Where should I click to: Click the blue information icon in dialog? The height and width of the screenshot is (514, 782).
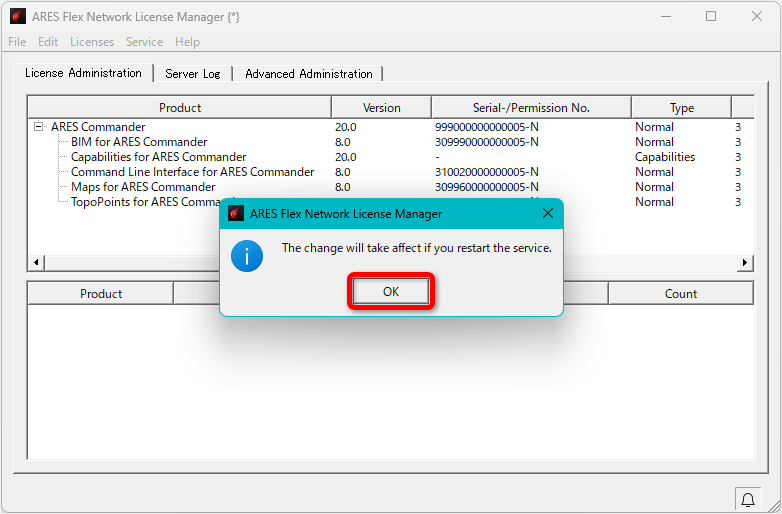click(x=247, y=256)
